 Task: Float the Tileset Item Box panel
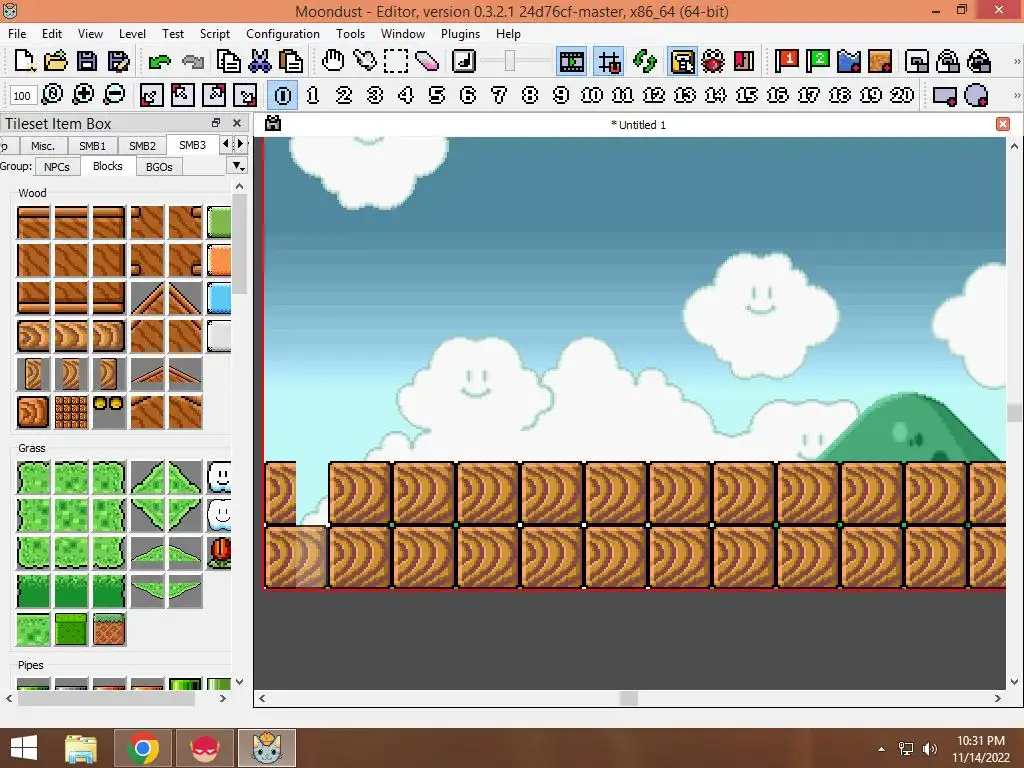[216, 123]
